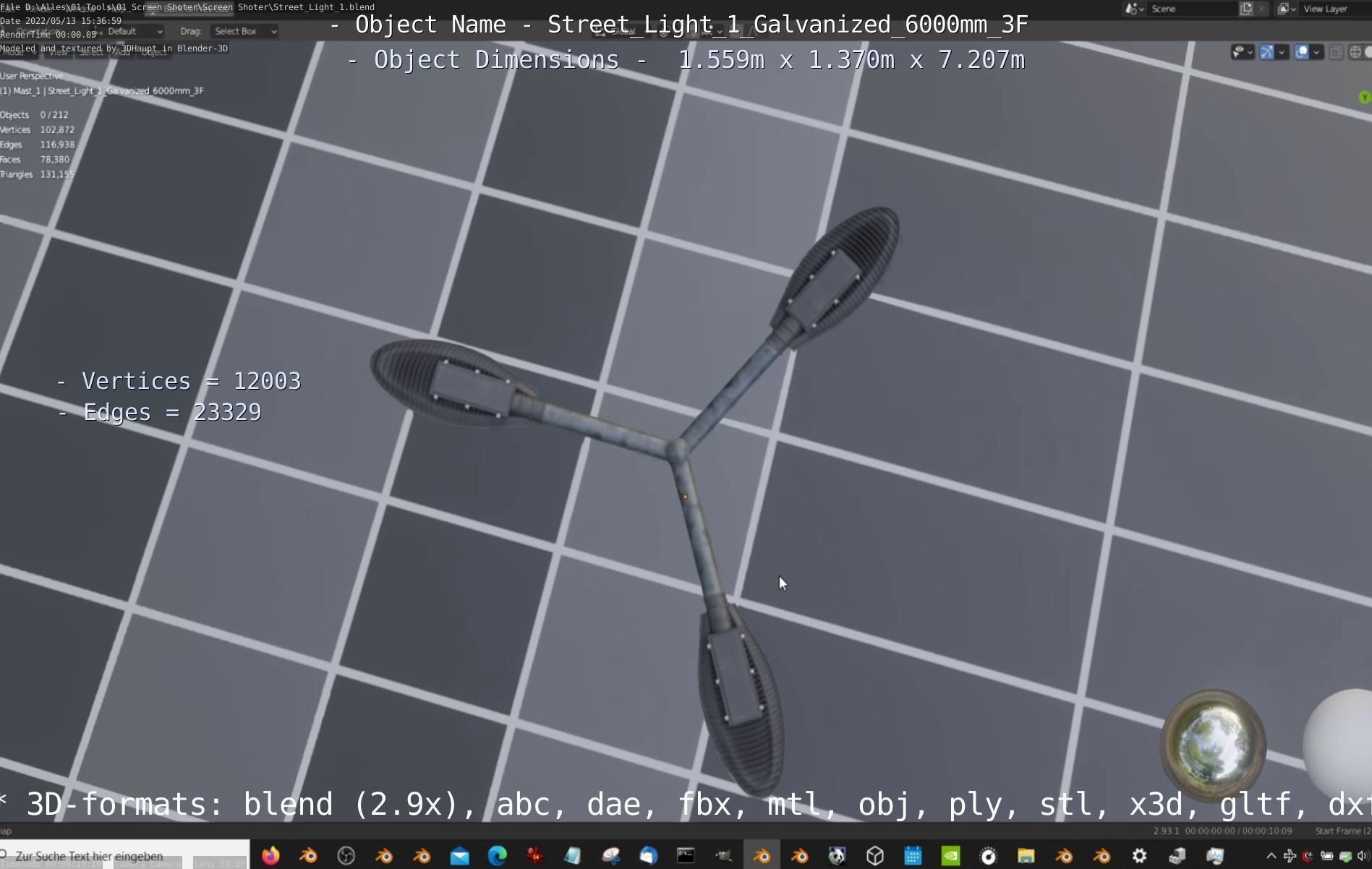The image size is (1372, 869).
Task: Open the Calendar app from taskbar
Action: [913, 856]
